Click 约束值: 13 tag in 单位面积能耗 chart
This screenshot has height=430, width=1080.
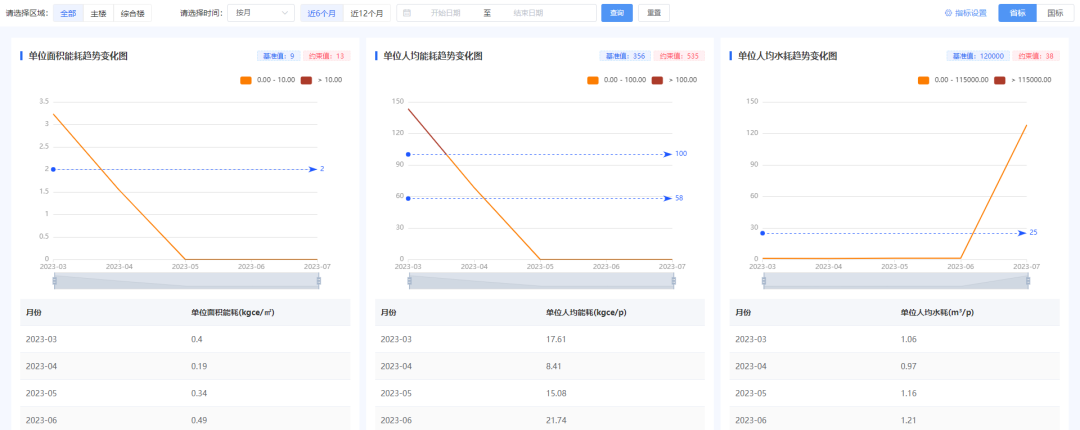click(327, 57)
